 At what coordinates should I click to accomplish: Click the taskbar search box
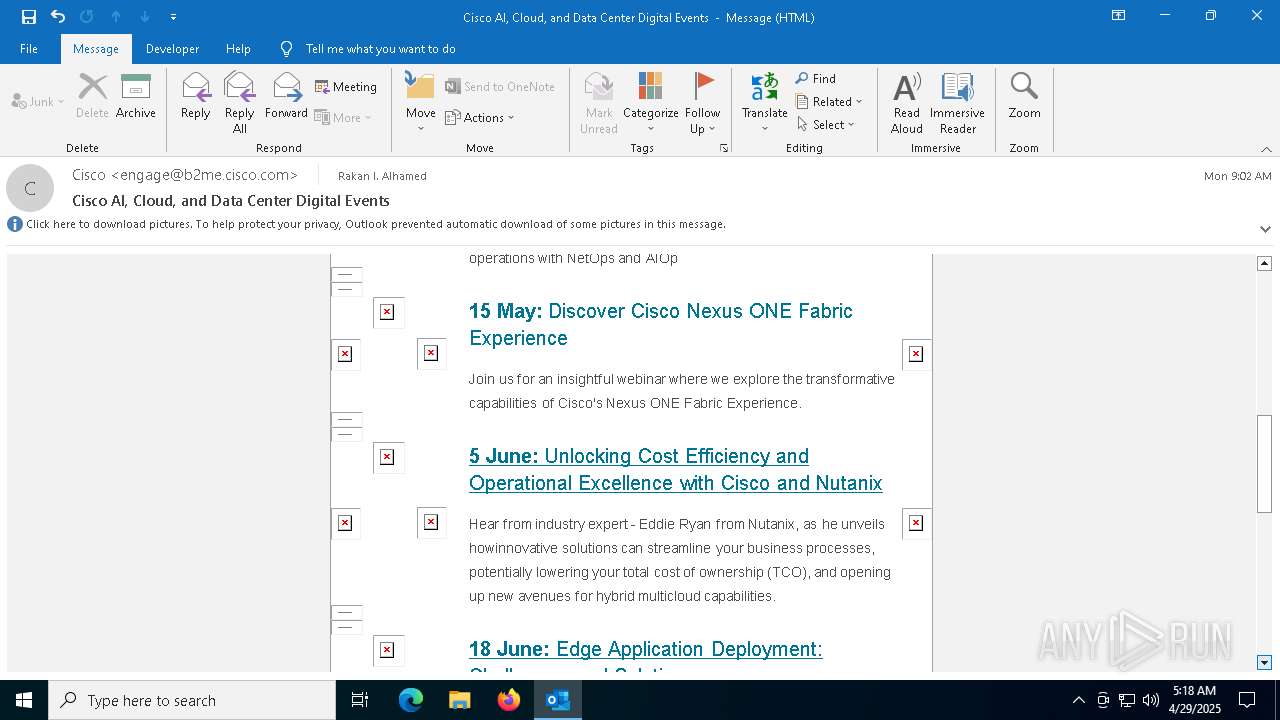click(192, 700)
